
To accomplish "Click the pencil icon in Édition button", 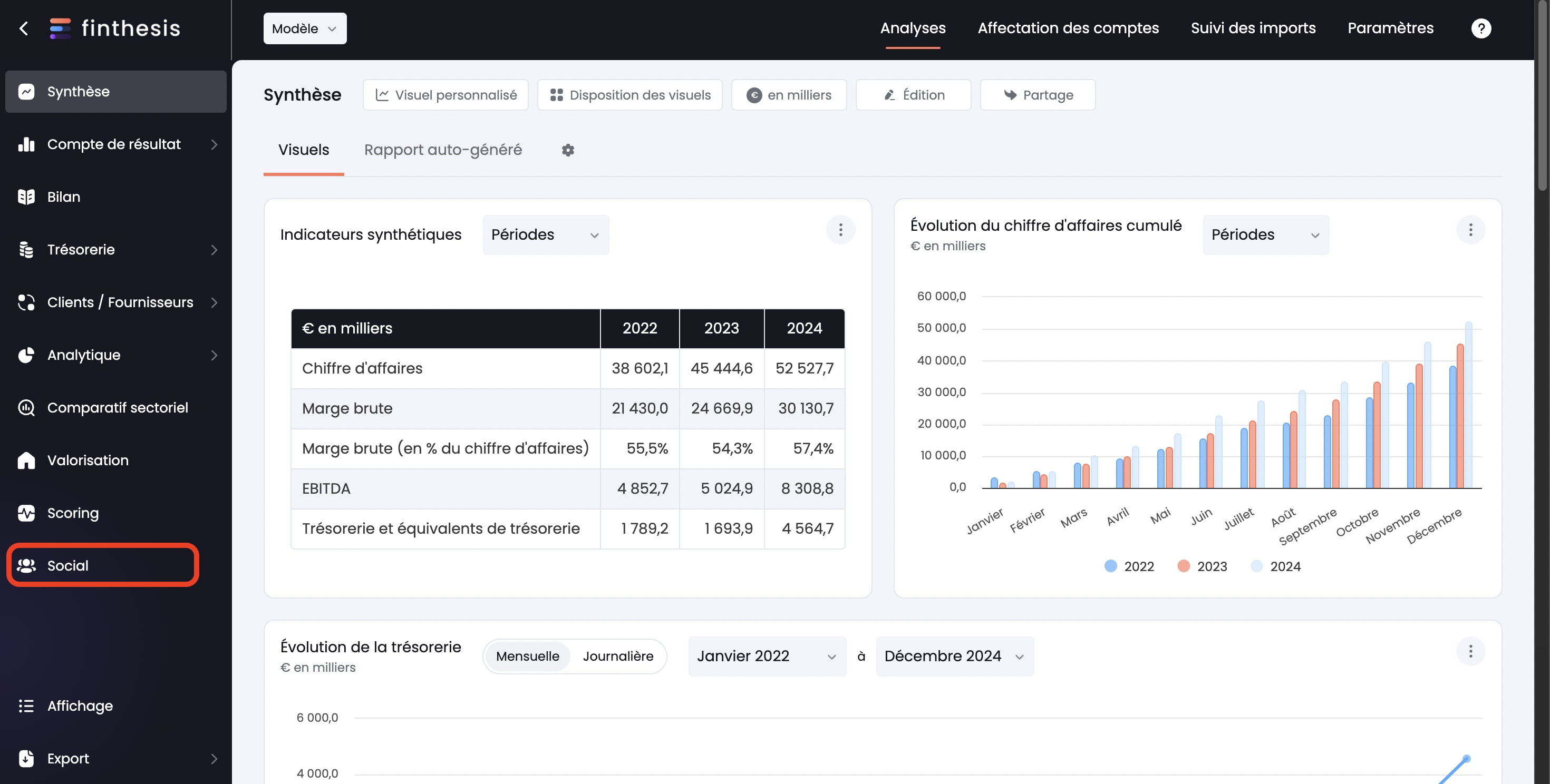I will (889, 95).
